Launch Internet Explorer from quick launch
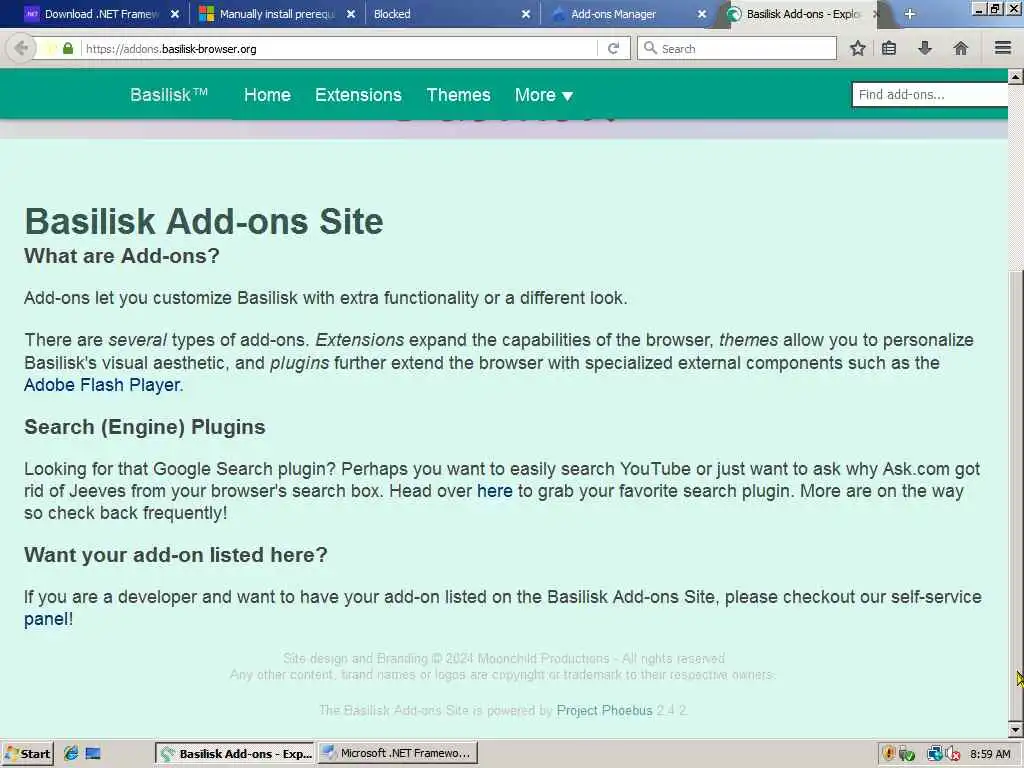1024x768 pixels. coord(71,753)
